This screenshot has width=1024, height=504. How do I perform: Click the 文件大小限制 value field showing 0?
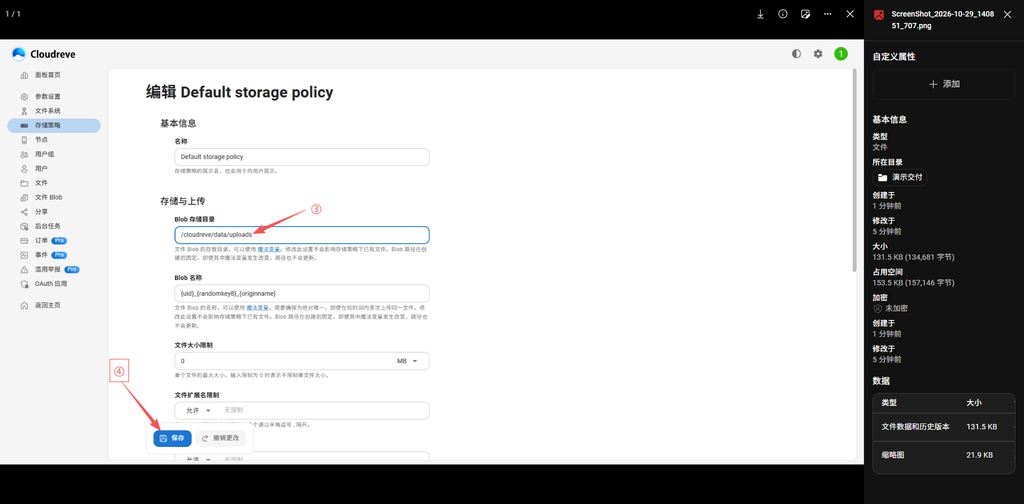pos(282,361)
